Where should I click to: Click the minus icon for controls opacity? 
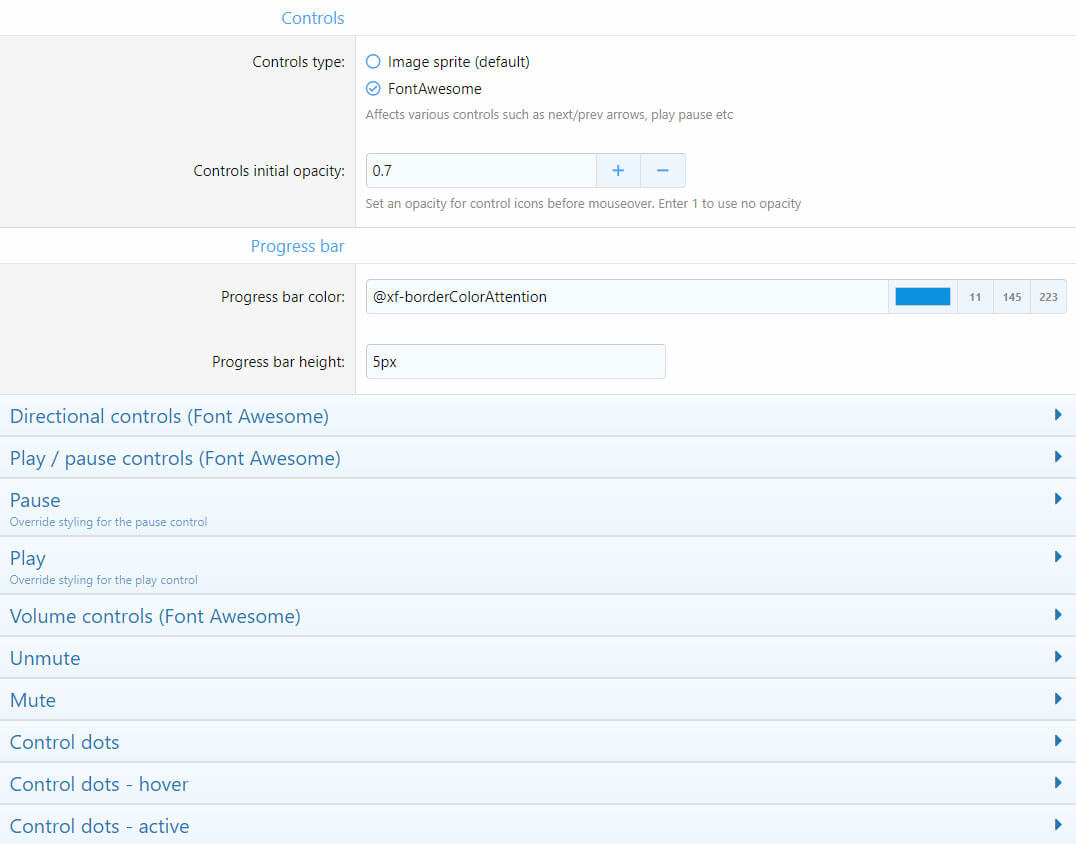click(x=662, y=171)
